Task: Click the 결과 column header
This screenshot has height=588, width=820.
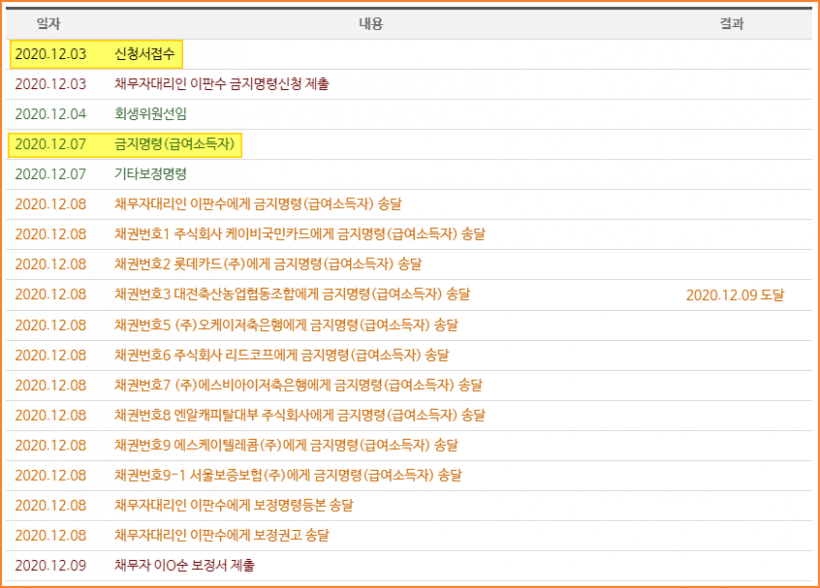Action: tap(731, 24)
